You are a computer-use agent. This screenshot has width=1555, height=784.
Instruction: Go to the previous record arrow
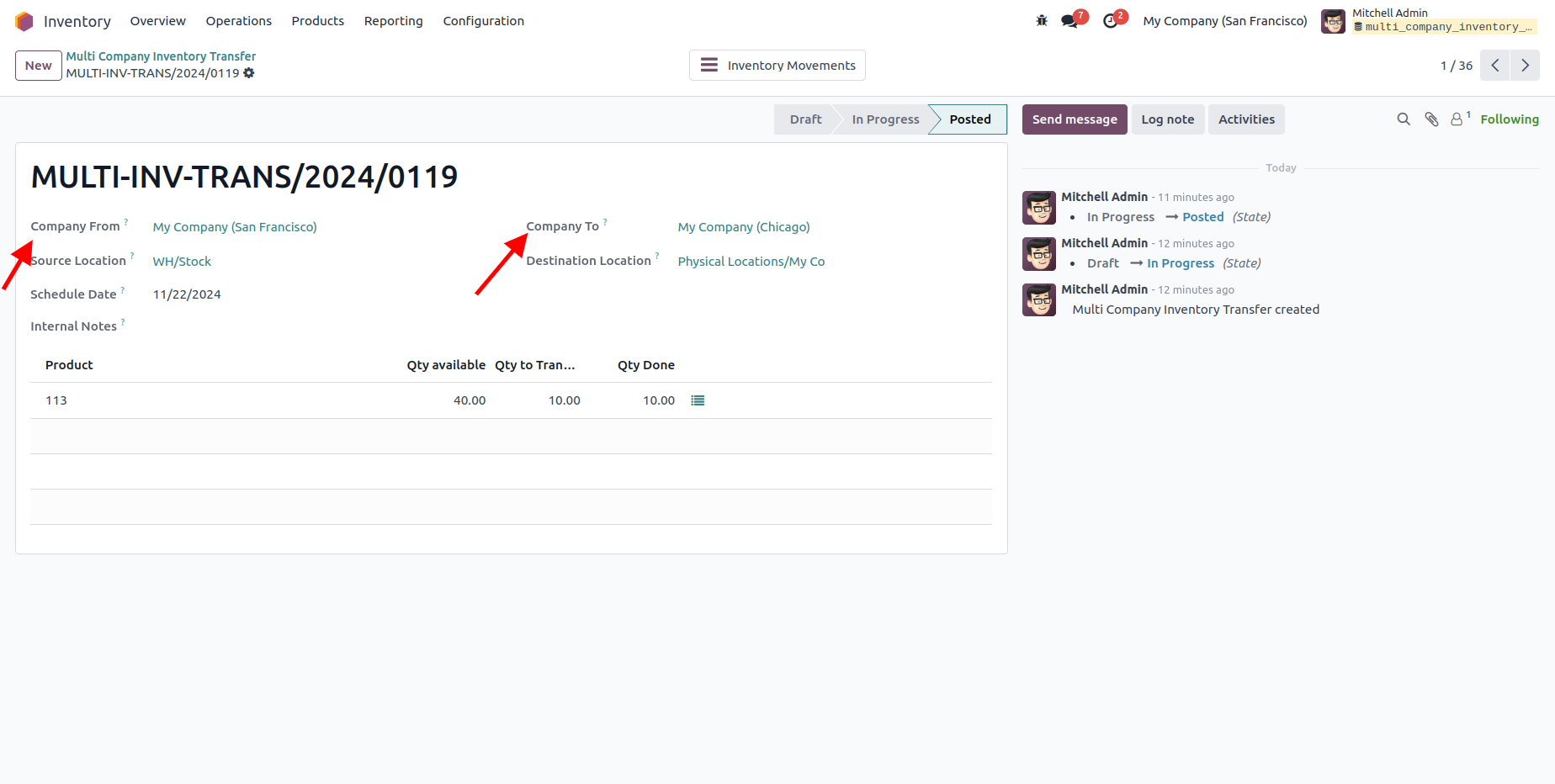pos(1495,66)
